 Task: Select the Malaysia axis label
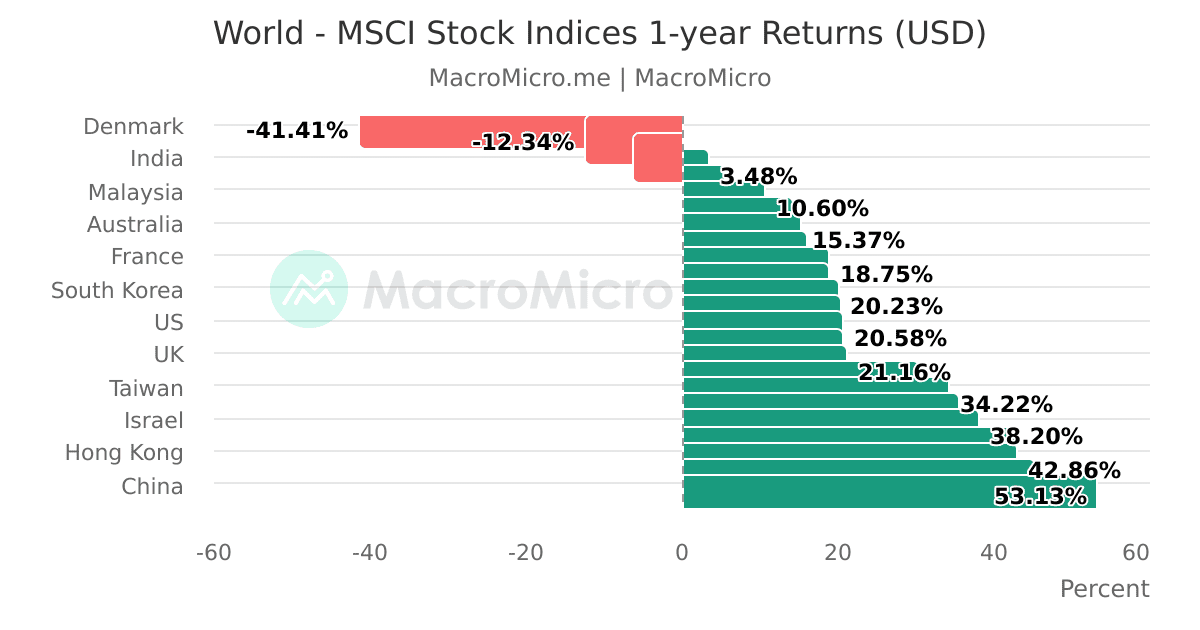pyautogui.click(x=135, y=192)
